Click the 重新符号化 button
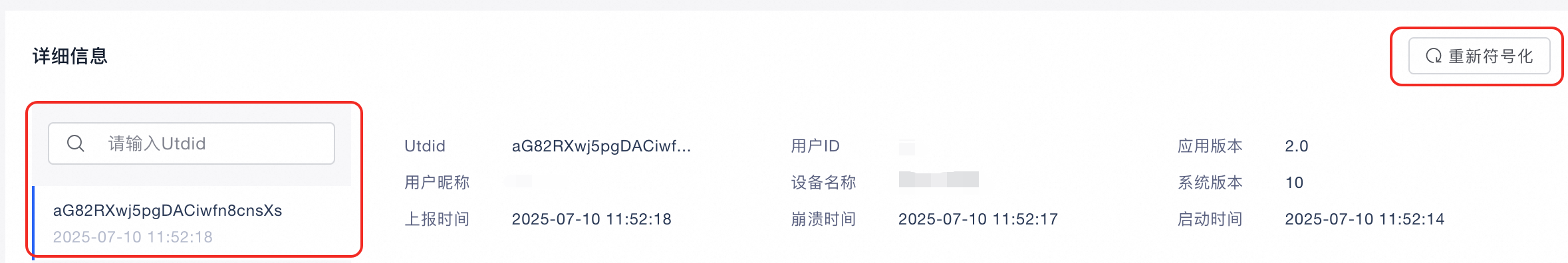This screenshot has height=263, width=1568. coord(1480,56)
